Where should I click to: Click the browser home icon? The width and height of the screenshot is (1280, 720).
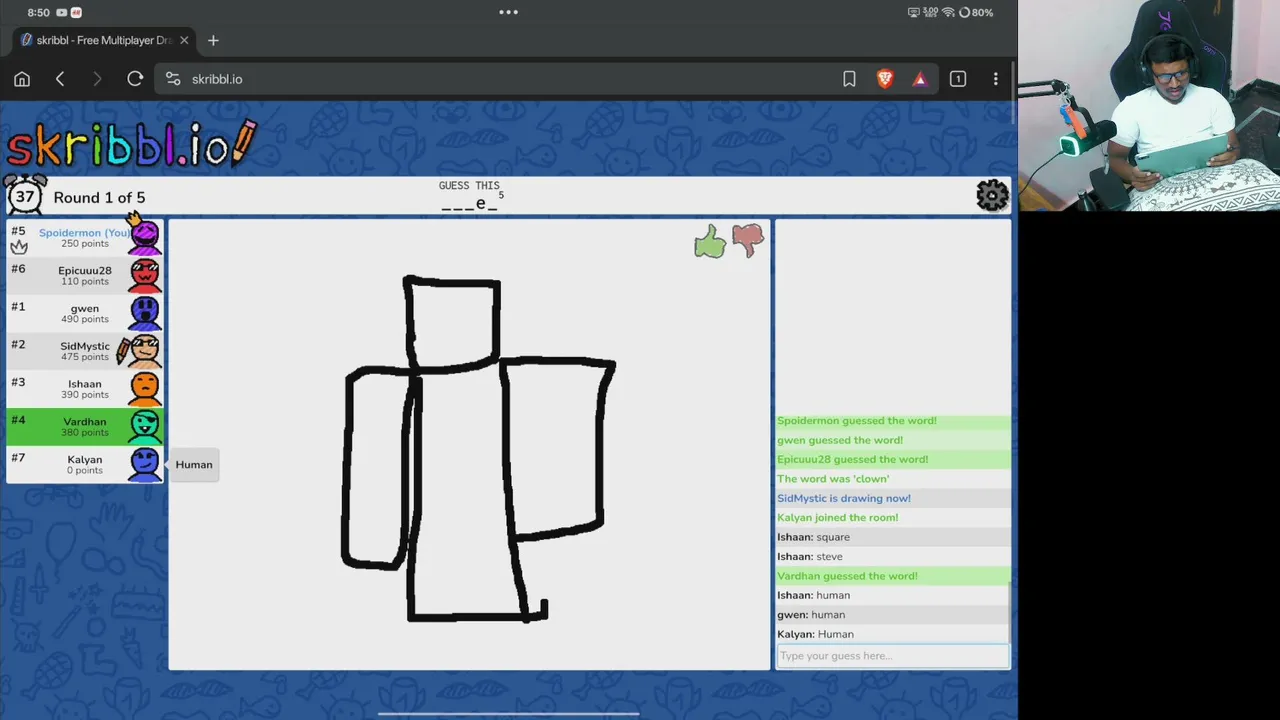(x=22, y=79)
